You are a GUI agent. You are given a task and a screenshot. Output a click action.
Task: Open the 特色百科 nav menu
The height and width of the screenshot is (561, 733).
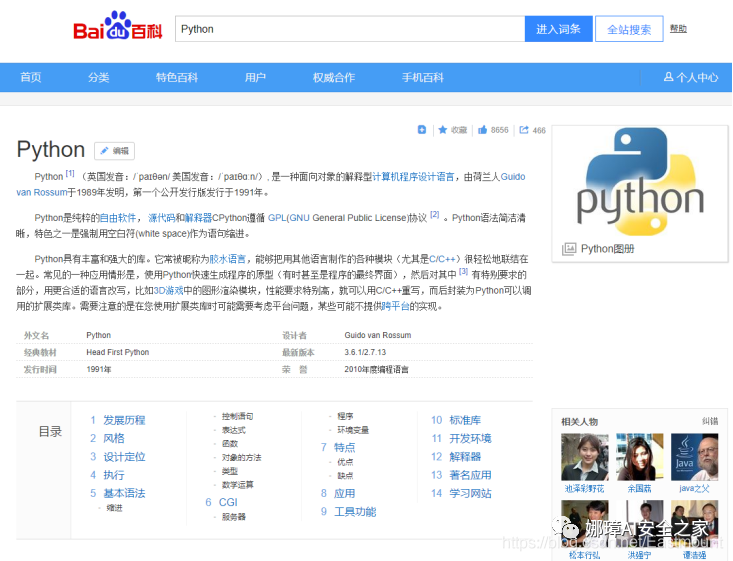(177, 77)
